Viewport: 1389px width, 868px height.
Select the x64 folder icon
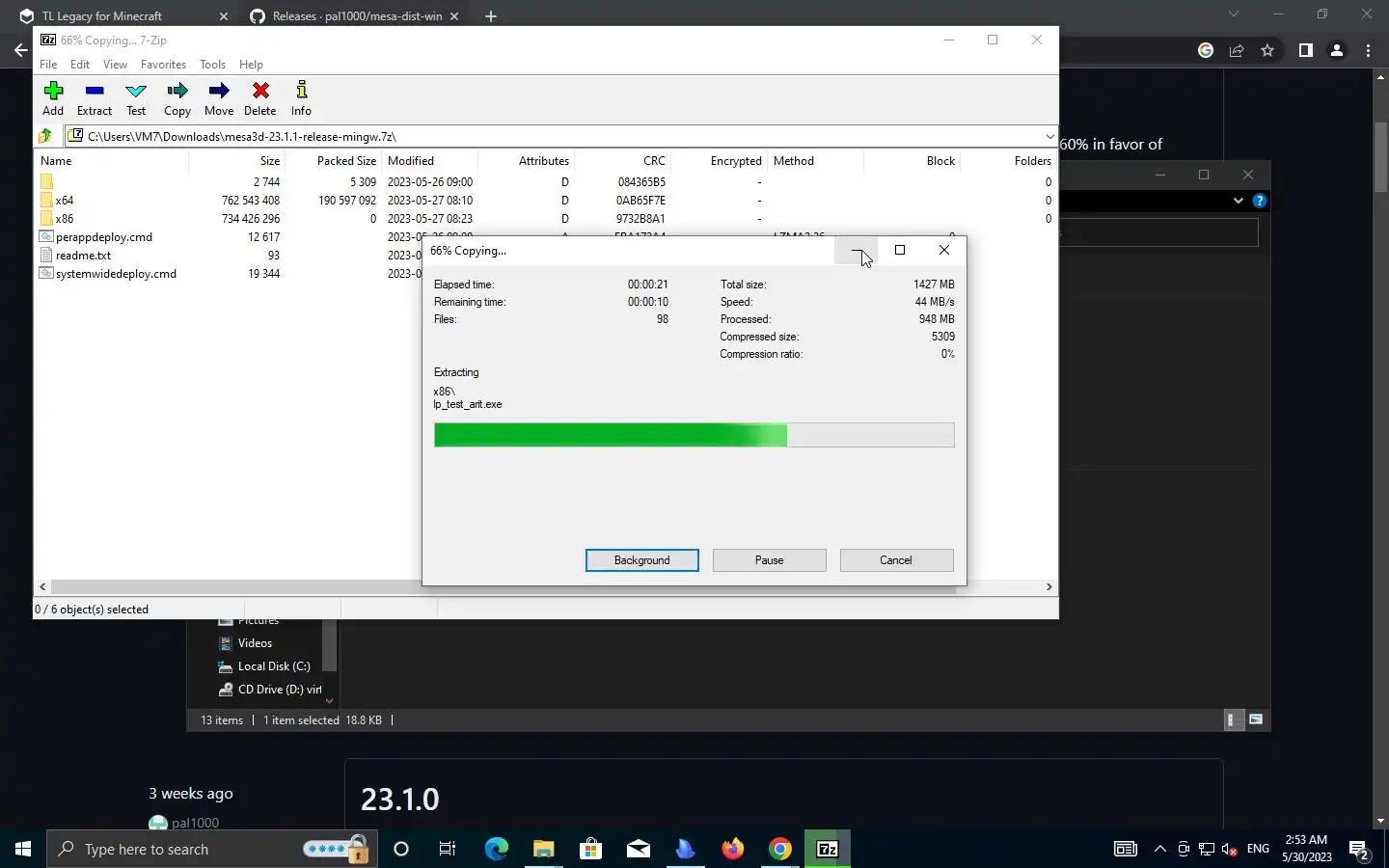(46, 201)
